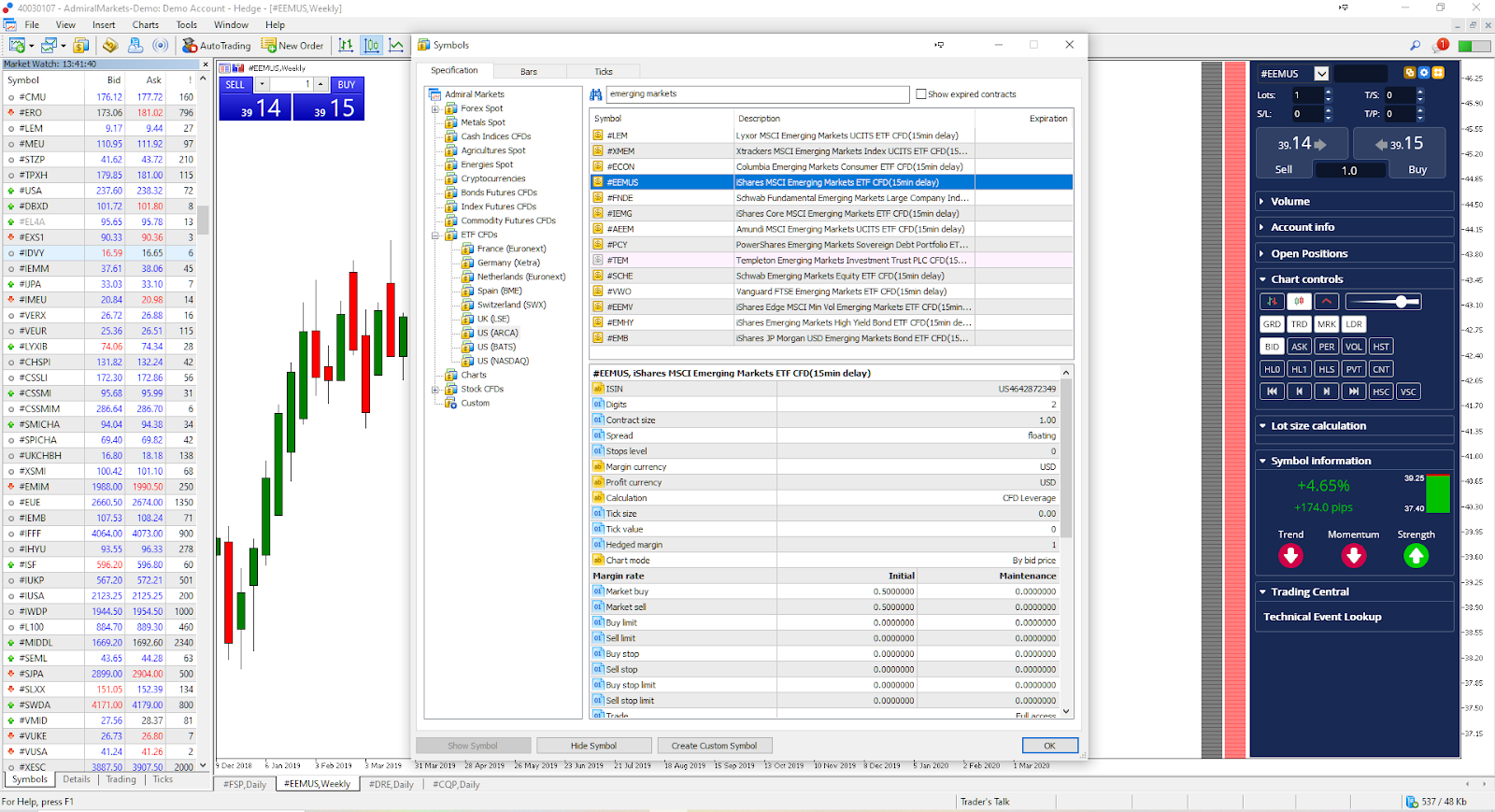The image size is (1495, 812).
Task: Click the search magnifier icon in toolbar
Action: (x=1415, y=45)
